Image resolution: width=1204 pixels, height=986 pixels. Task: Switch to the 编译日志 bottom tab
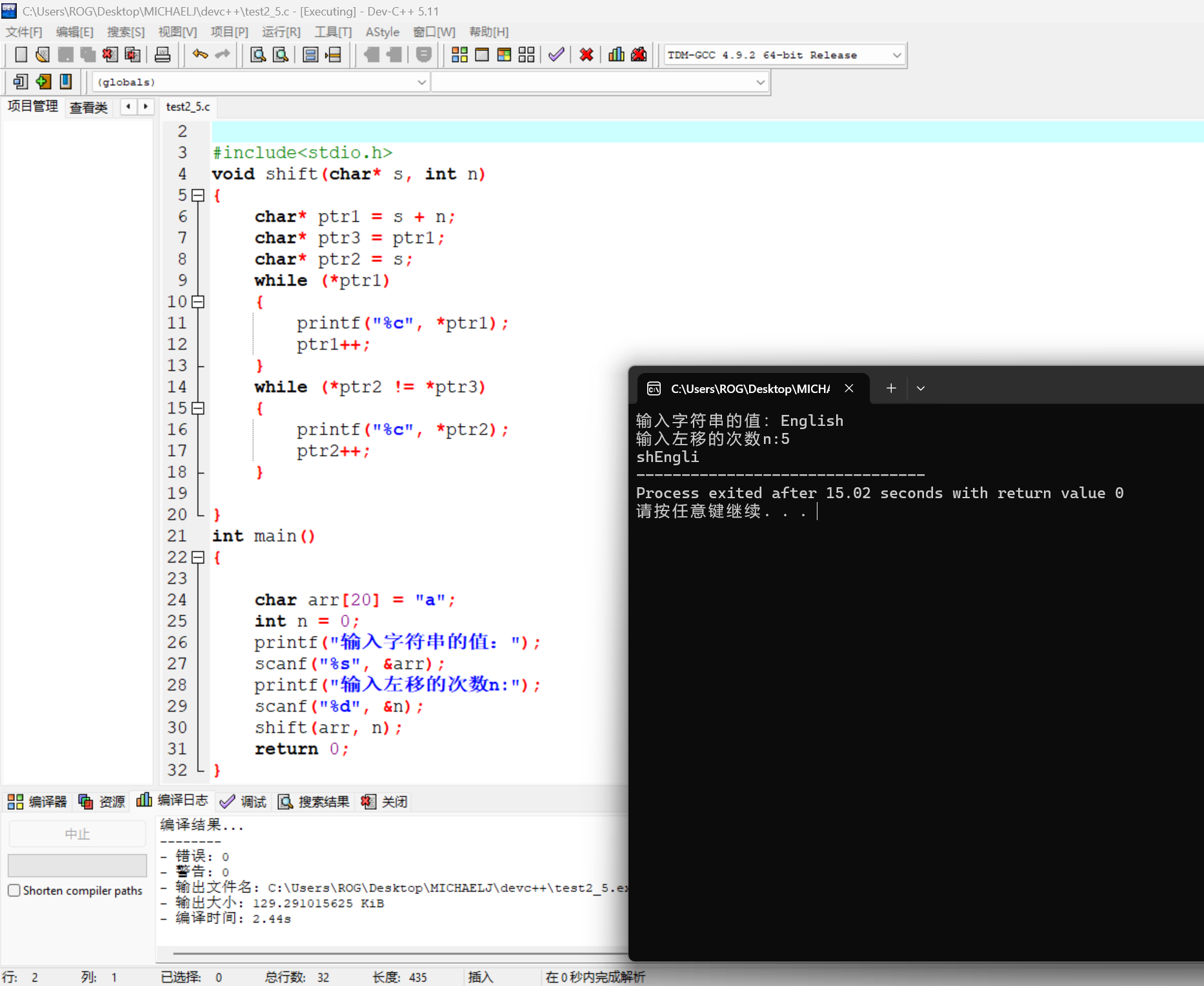coord(172,801)
